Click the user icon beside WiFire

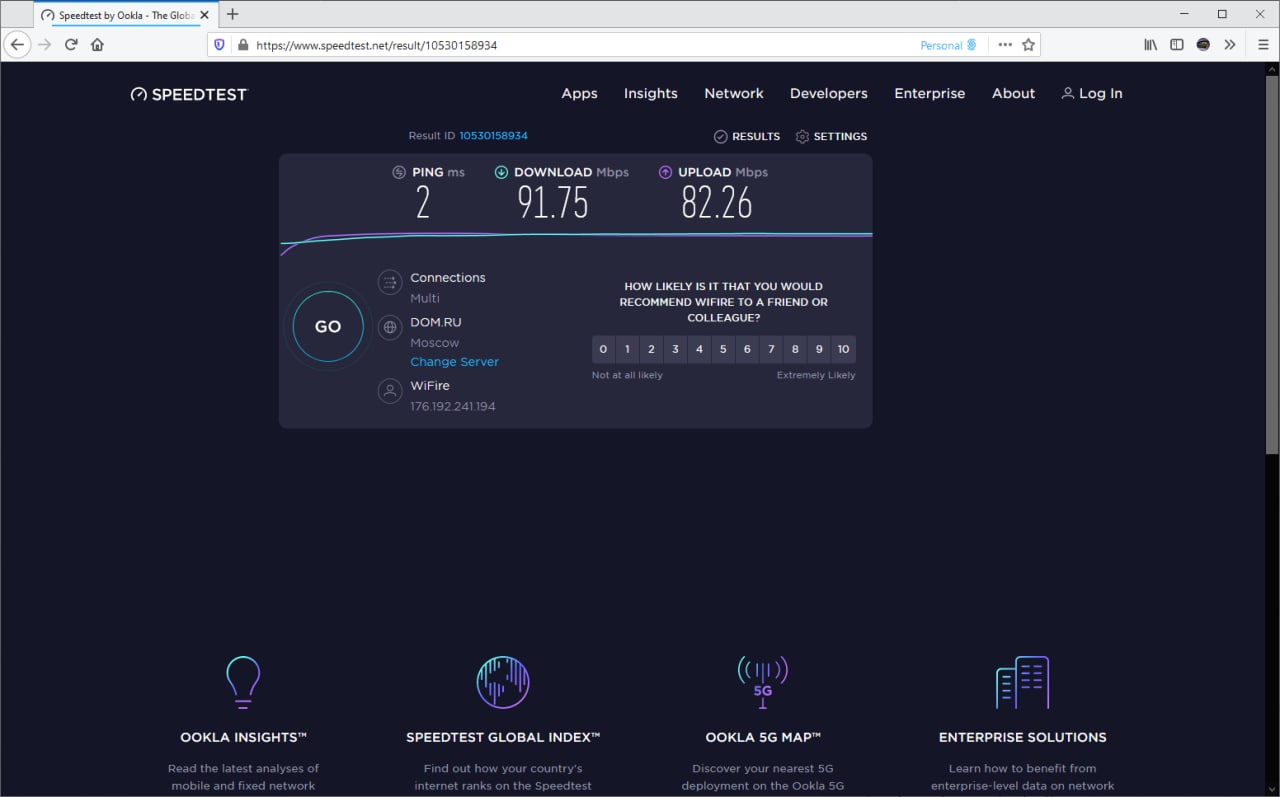pyautogui.click(x=390, y=391)
